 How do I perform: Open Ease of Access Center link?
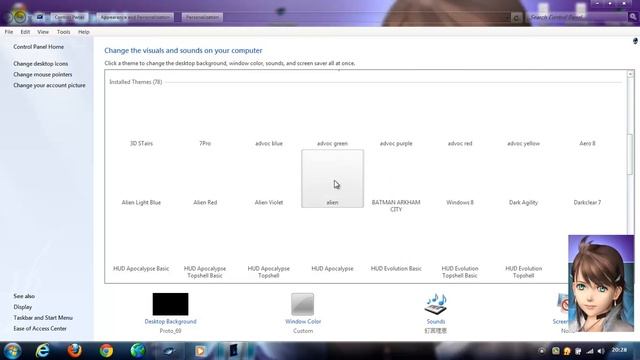pos(40,329)
